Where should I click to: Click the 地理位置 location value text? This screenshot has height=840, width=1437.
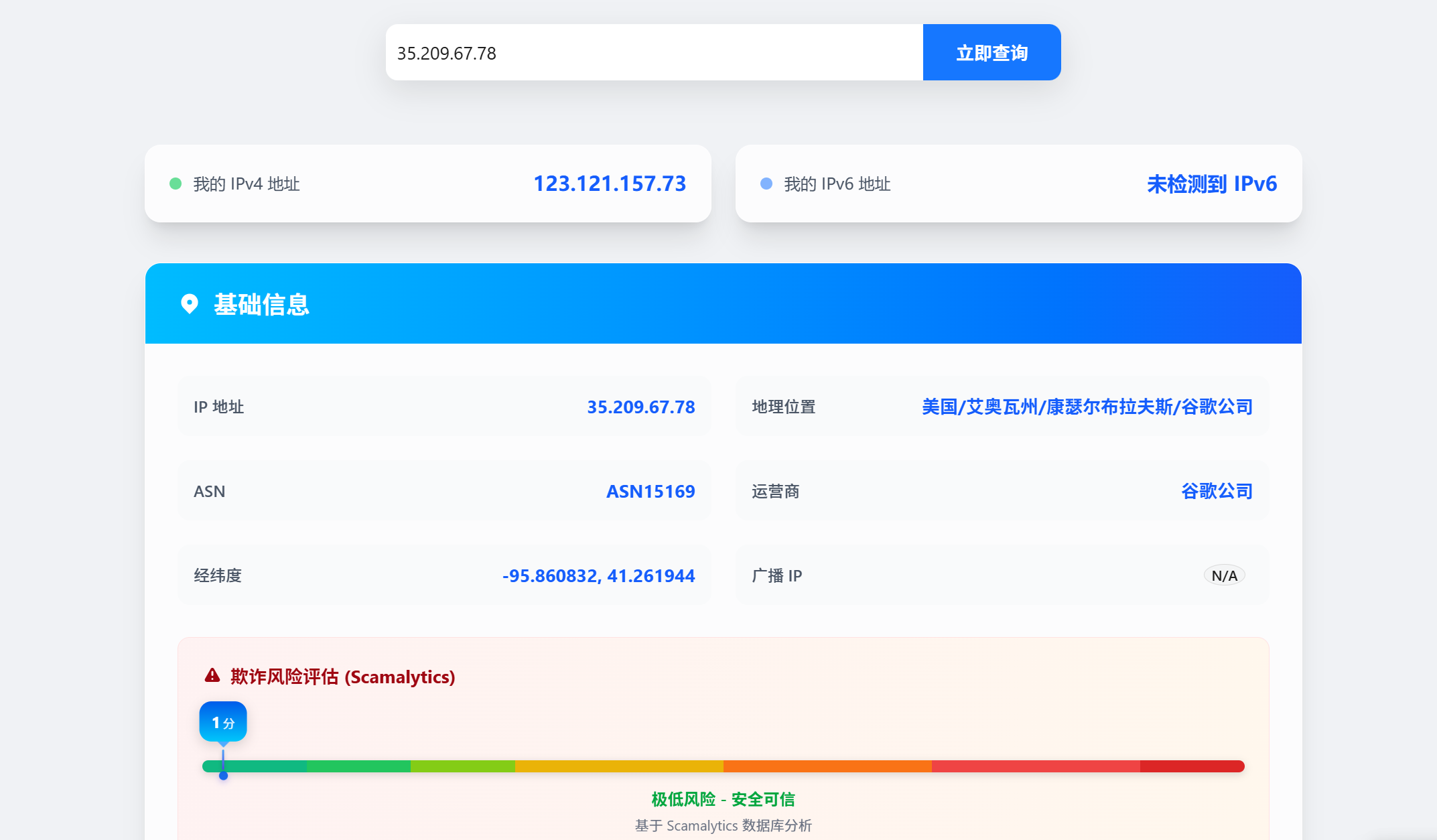1087,407
